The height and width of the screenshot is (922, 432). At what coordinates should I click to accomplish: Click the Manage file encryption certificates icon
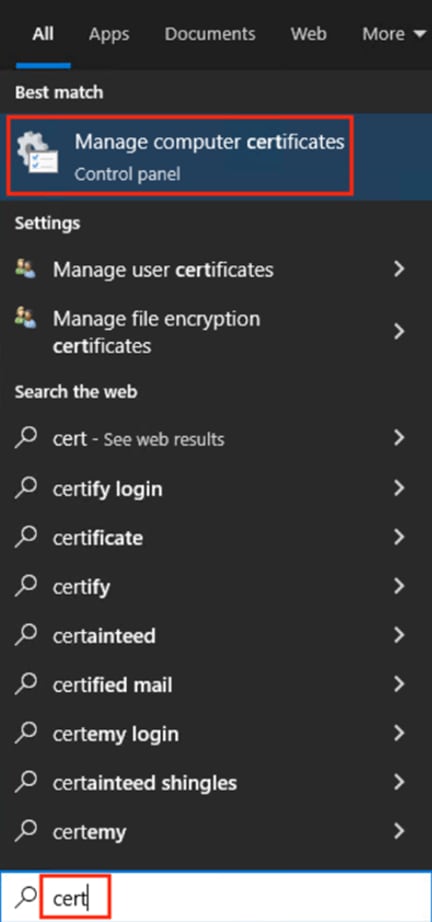tap(25, 318)
